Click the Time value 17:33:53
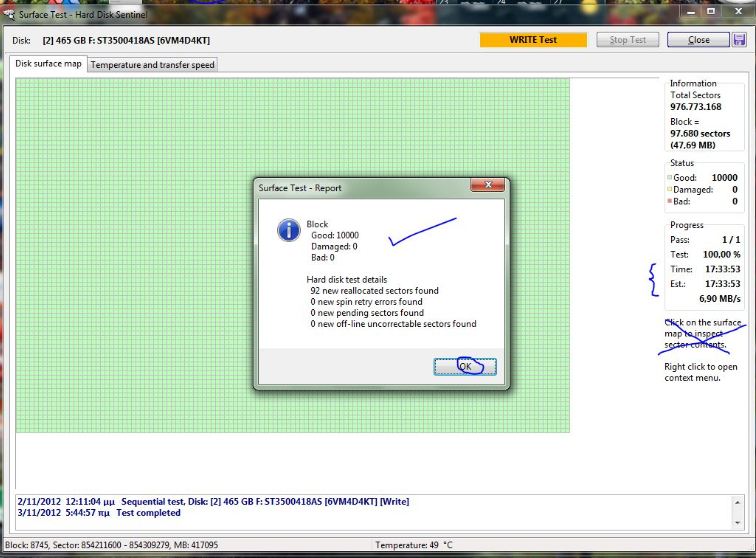This screenshot has height=558, width=756. point(722,269)
